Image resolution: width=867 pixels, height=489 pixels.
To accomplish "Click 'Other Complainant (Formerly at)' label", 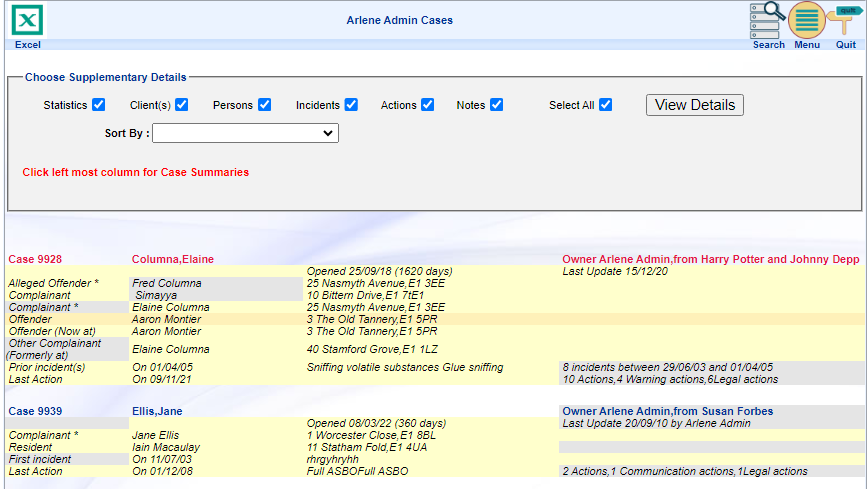I will [x=54, y=349].
